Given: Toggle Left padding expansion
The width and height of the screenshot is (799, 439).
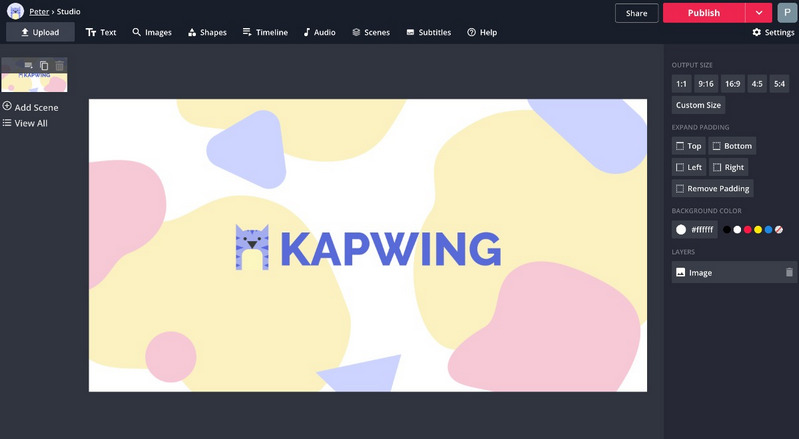Looking at the screenshot, I should pos(689,167).
